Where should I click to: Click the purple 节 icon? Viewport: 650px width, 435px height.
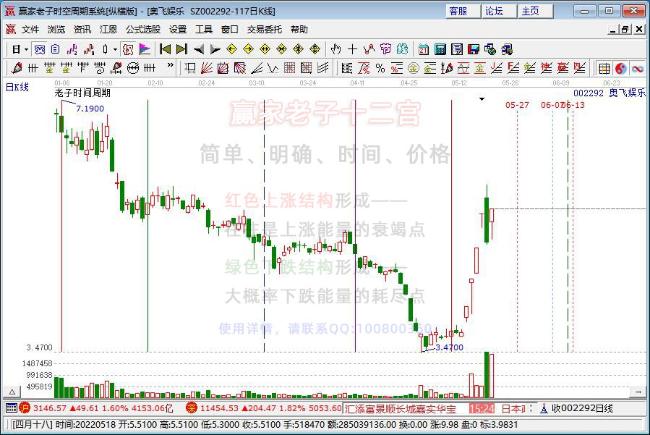[x=386, y=49]
